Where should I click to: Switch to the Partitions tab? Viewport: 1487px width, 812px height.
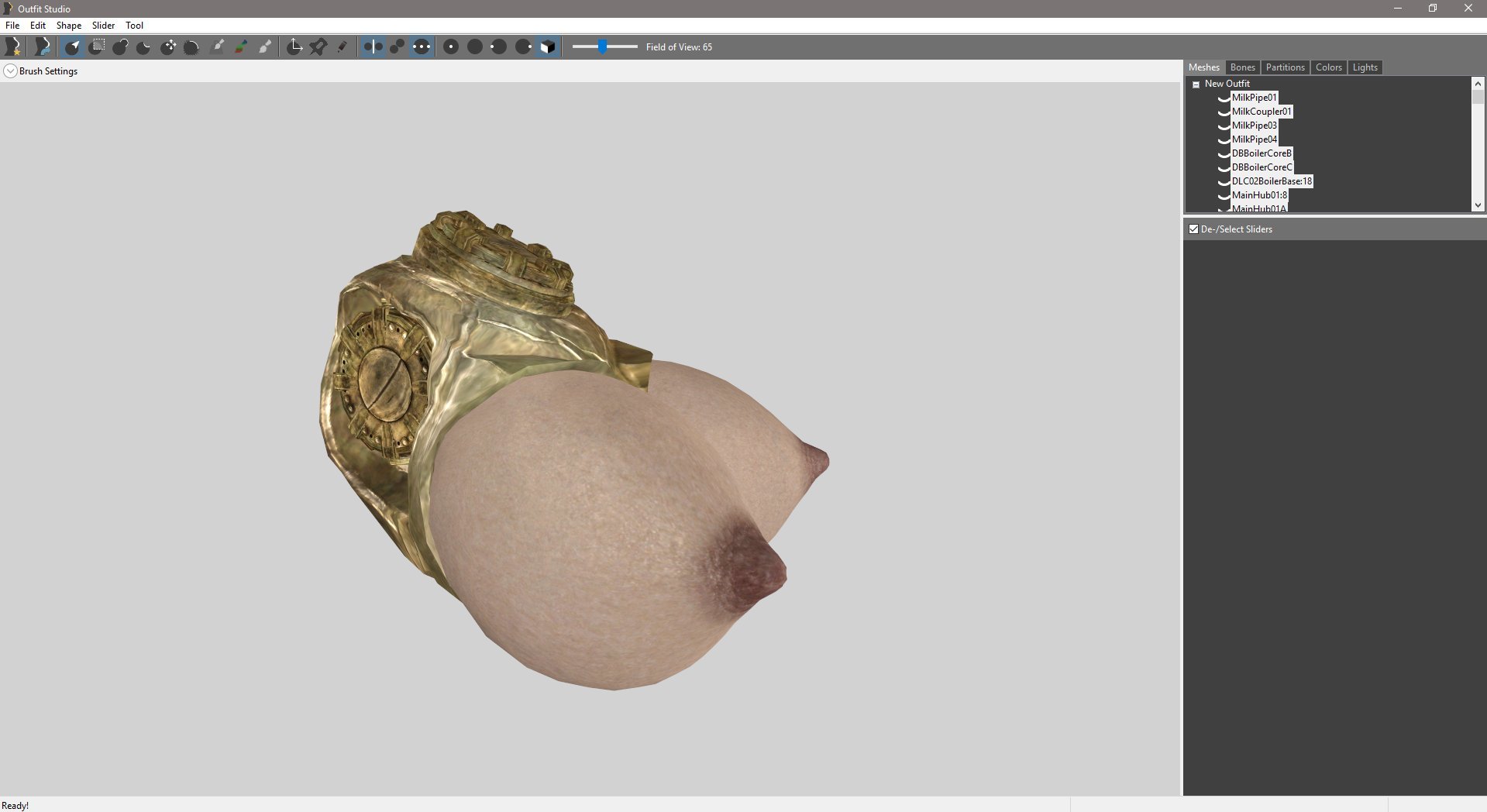(x=1285, y=67)
